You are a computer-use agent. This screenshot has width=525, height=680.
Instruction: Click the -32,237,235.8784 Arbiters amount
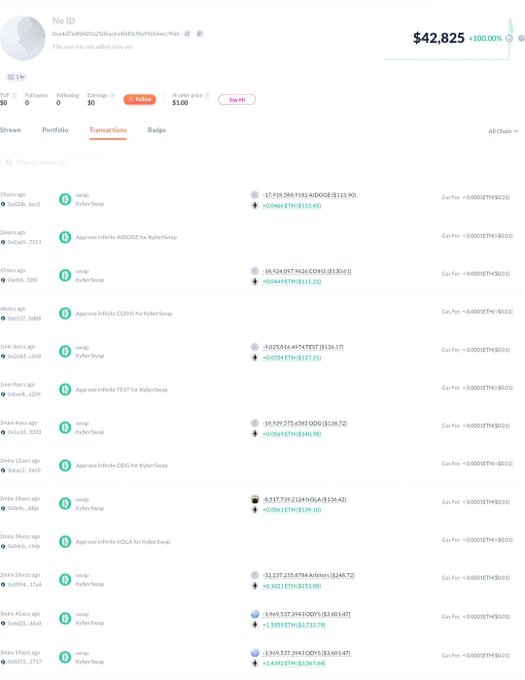pyautogui.click(x=309, y=575)
